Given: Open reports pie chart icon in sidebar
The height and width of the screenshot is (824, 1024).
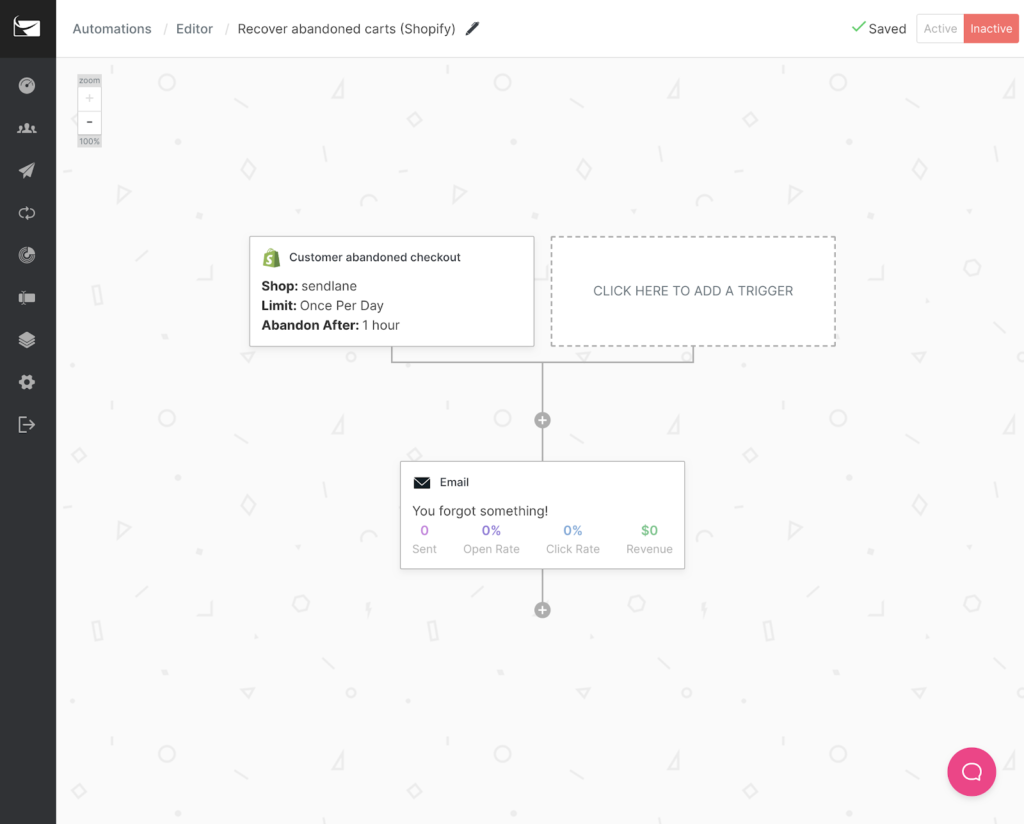Looking at the screenshot, I should pos(27,255).
